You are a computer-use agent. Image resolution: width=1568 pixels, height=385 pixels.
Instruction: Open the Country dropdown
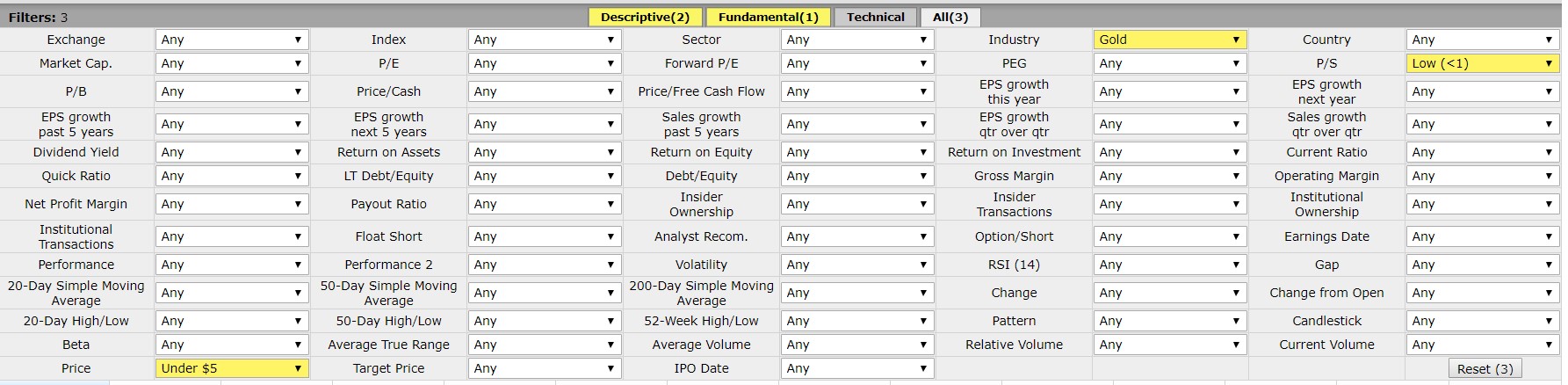coord(1482,40)
